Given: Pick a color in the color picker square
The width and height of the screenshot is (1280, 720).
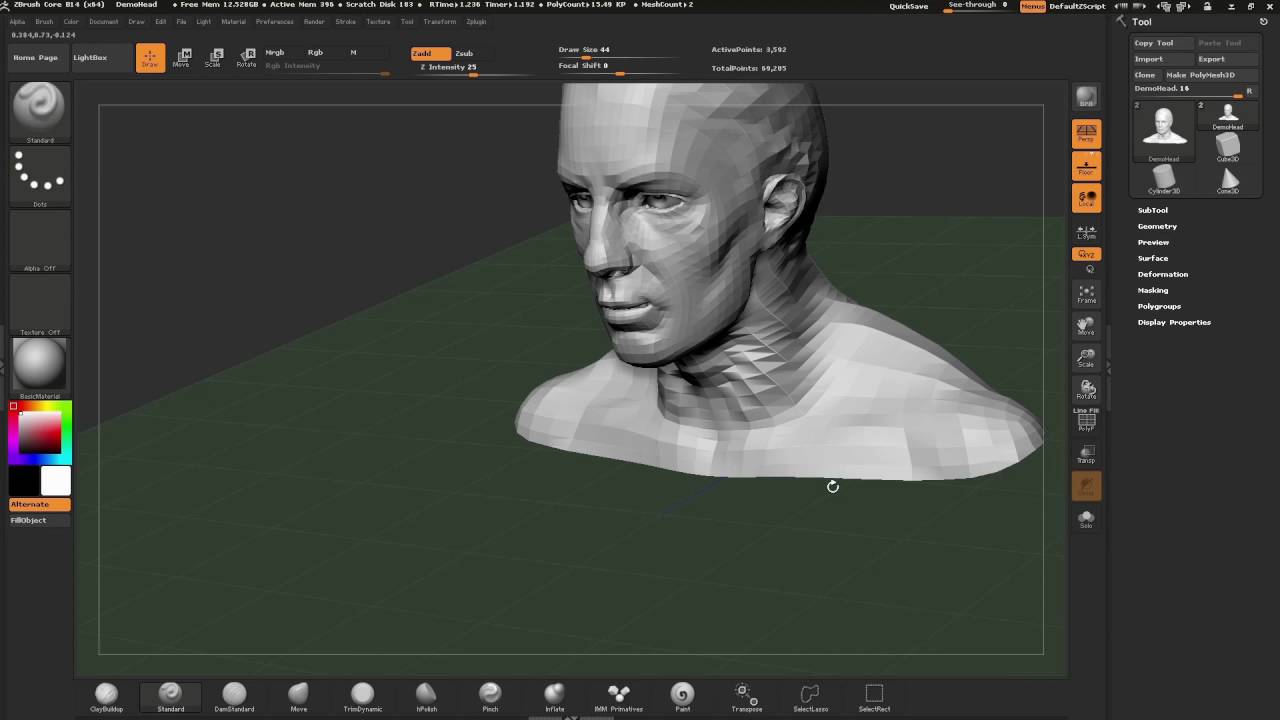Looking at the screenshot, I should 40,434.
